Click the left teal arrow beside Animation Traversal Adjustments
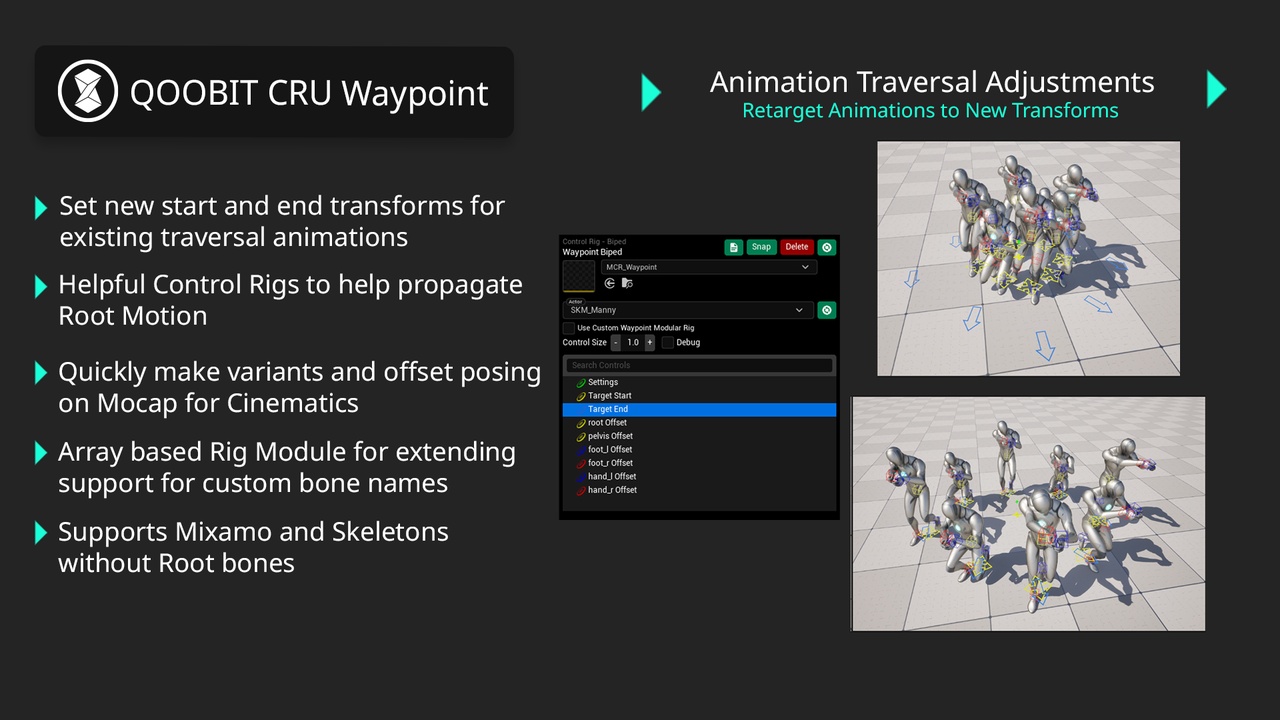1280x720 pixels. (651, 91)
